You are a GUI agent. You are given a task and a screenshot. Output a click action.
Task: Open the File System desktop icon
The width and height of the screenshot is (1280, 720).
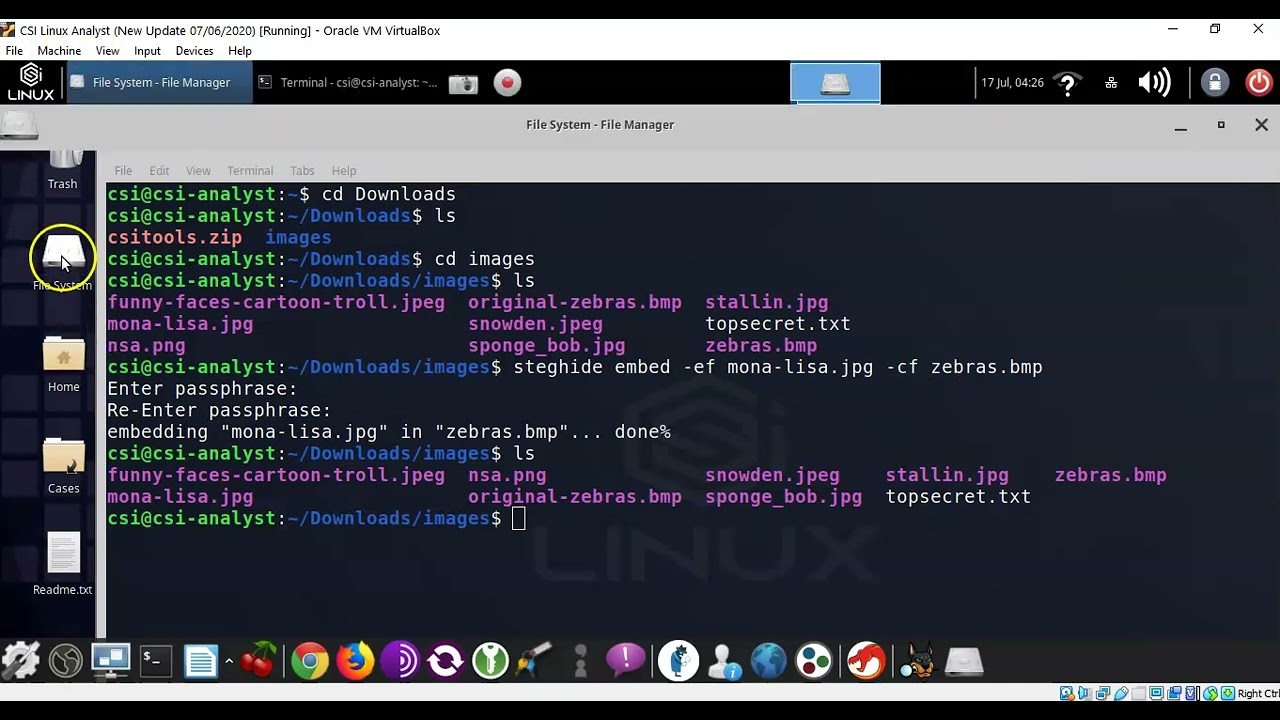(x=63, y=262)
